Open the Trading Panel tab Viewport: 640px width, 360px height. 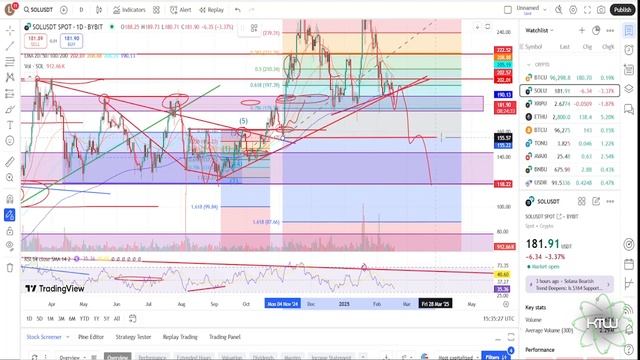click(225, 337)
